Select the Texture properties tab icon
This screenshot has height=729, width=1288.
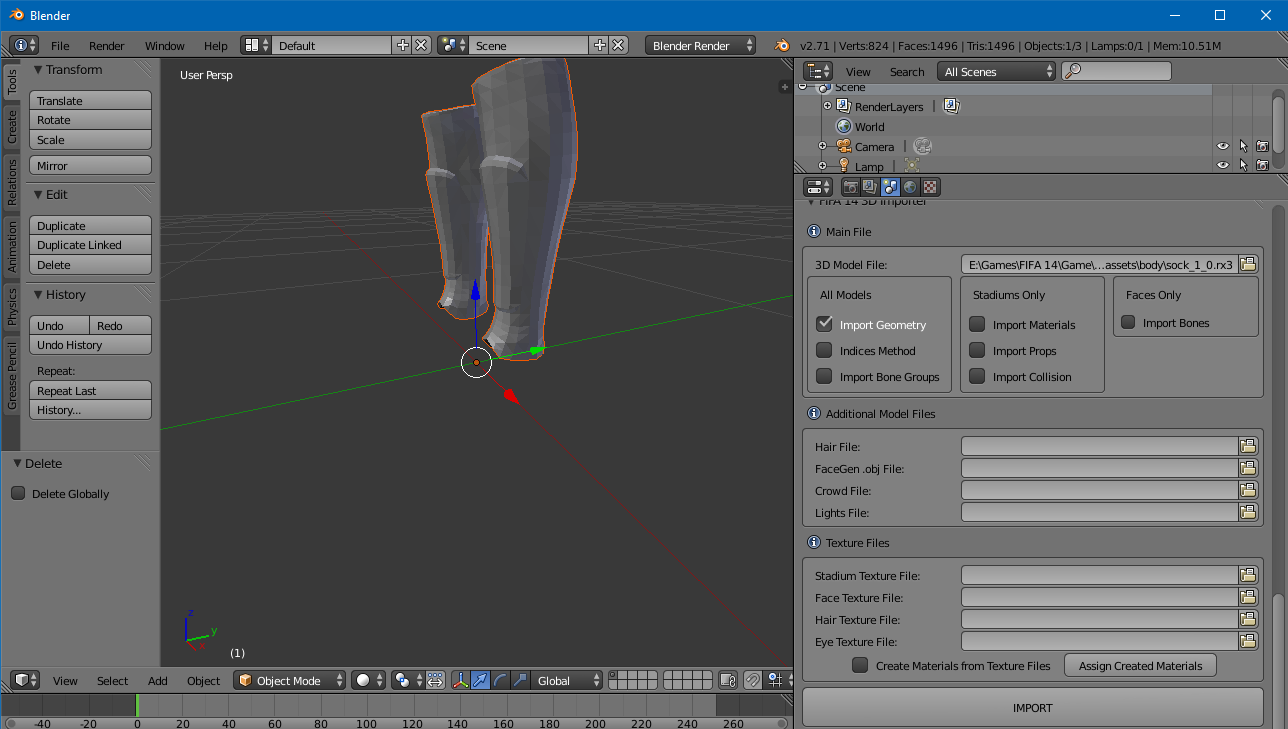click(x=930, y=187)
